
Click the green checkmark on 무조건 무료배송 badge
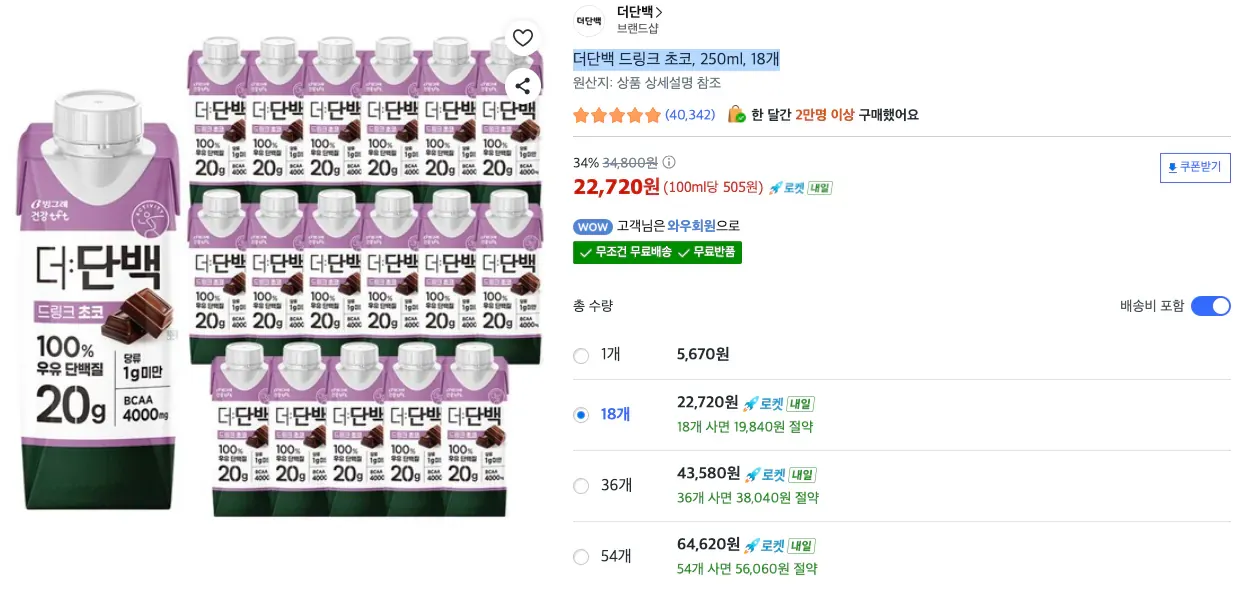[585, 252]
